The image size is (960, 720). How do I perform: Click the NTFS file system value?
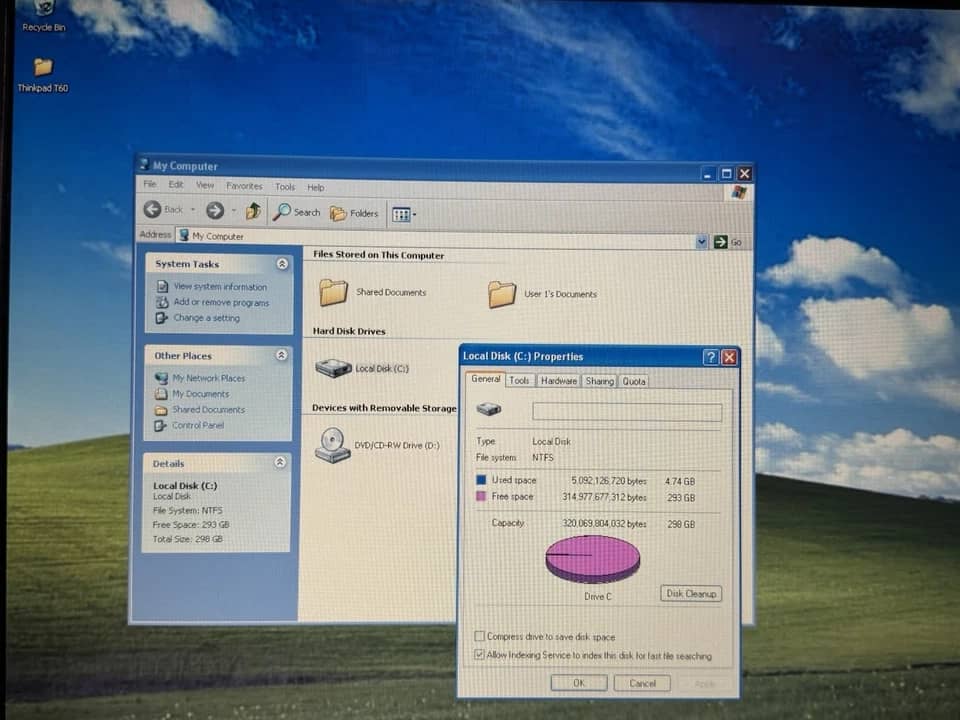(542, 457)
